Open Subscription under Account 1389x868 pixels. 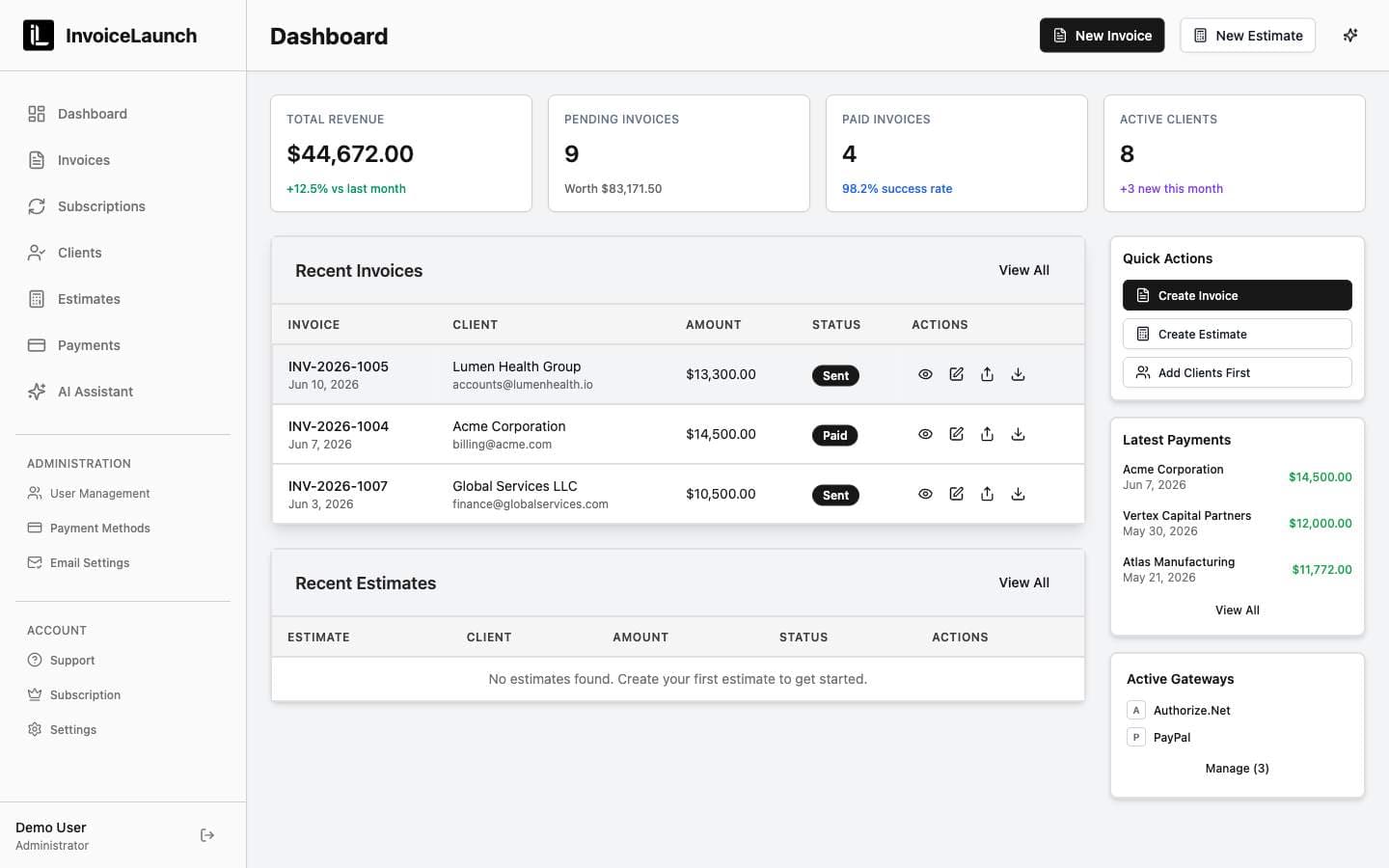[123, 694]
